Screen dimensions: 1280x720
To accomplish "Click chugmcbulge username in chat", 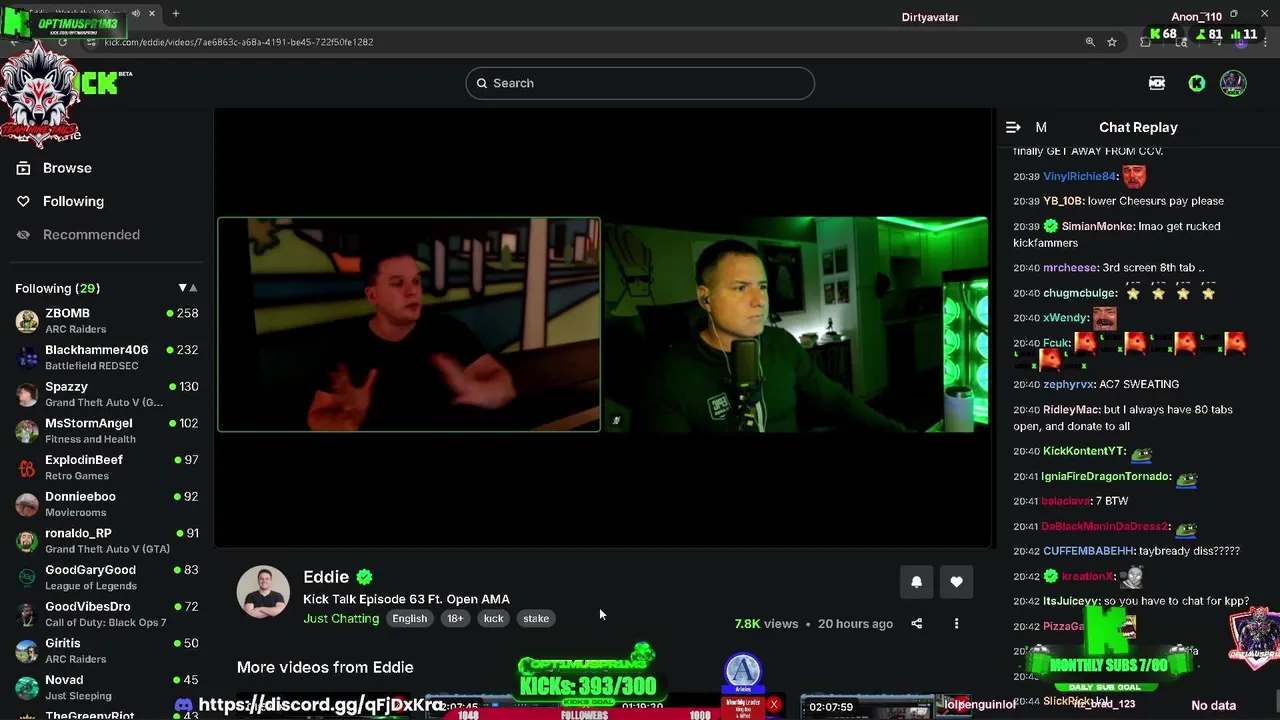I will tap(1080, 293).
